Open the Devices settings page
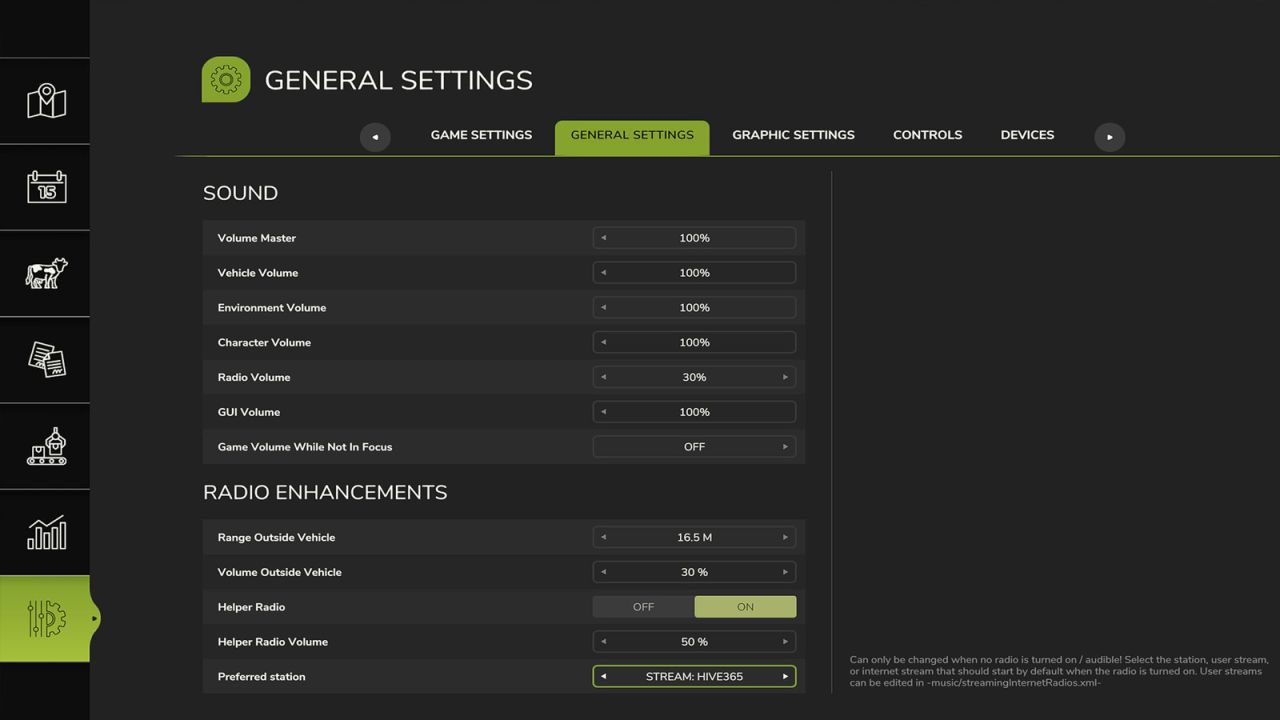This screenshot has height=720, width=1280. point(1027,134)
